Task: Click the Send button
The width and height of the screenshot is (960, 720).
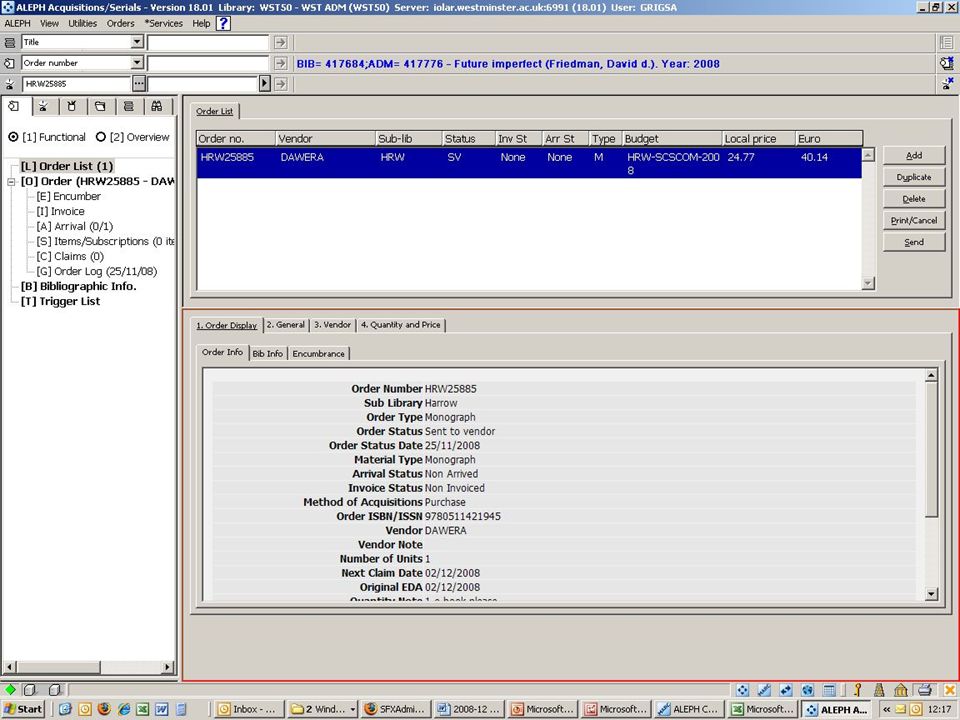Action: [913, 242]
